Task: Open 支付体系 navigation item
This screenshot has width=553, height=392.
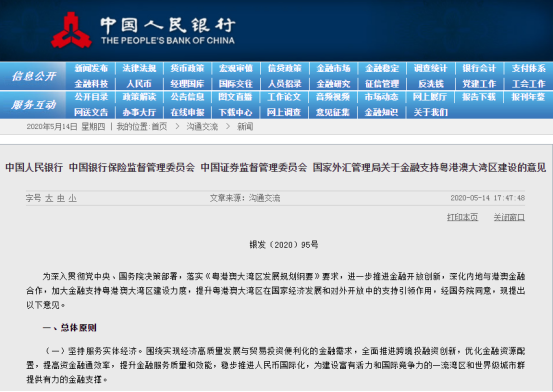Action: tap(529, 68)
